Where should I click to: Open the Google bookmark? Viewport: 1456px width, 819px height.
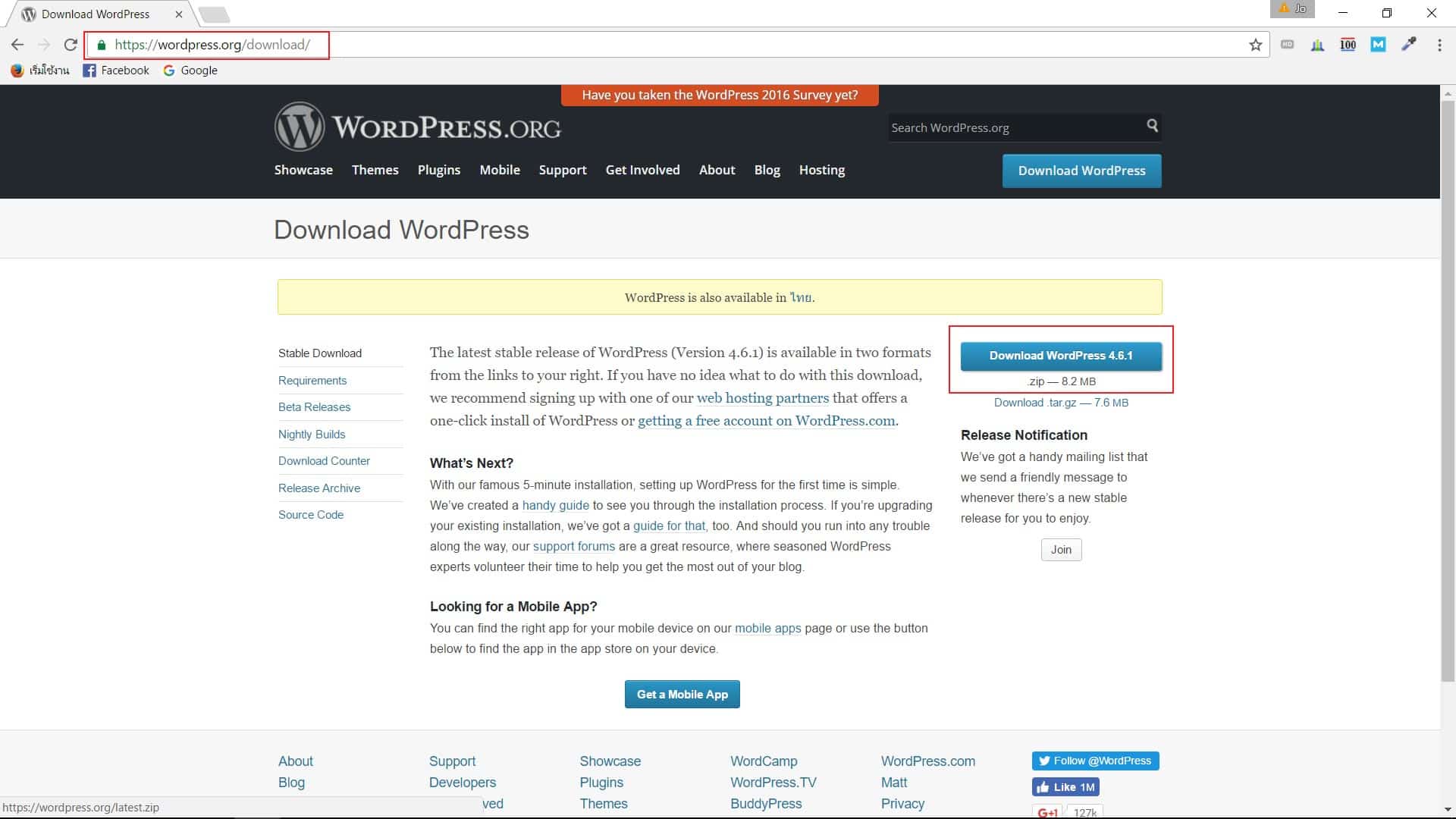coord(190,70)
